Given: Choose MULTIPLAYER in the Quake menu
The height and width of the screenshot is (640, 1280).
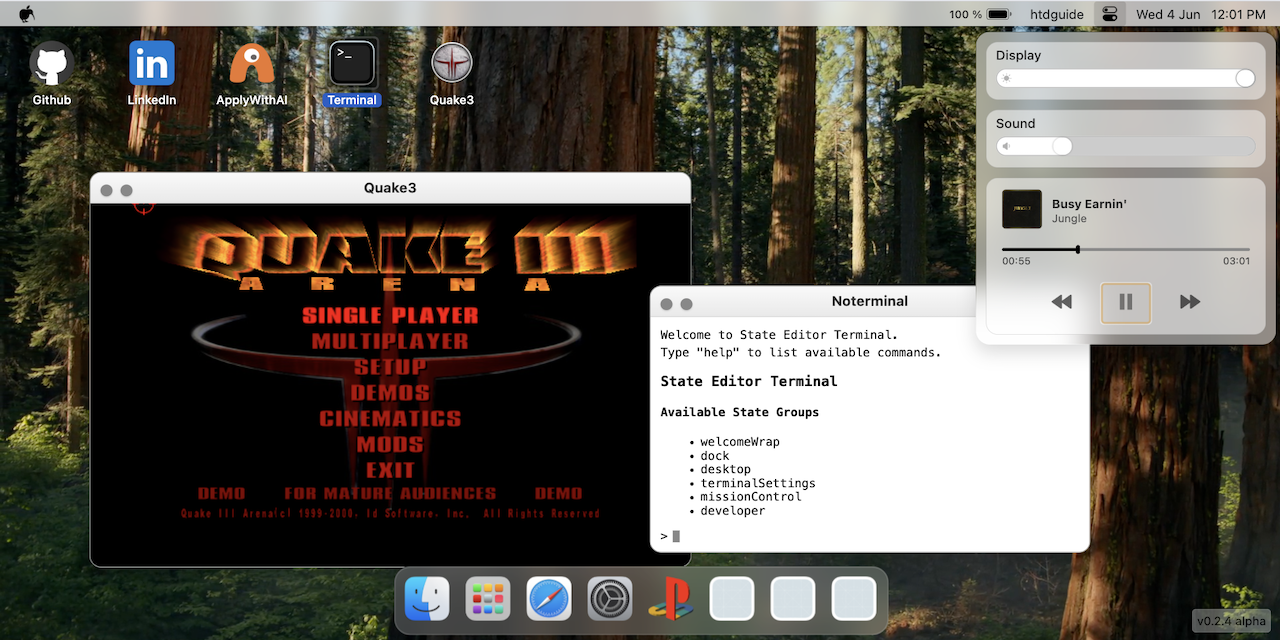Looking at the screenshot, I should click(x=390, y=341).
